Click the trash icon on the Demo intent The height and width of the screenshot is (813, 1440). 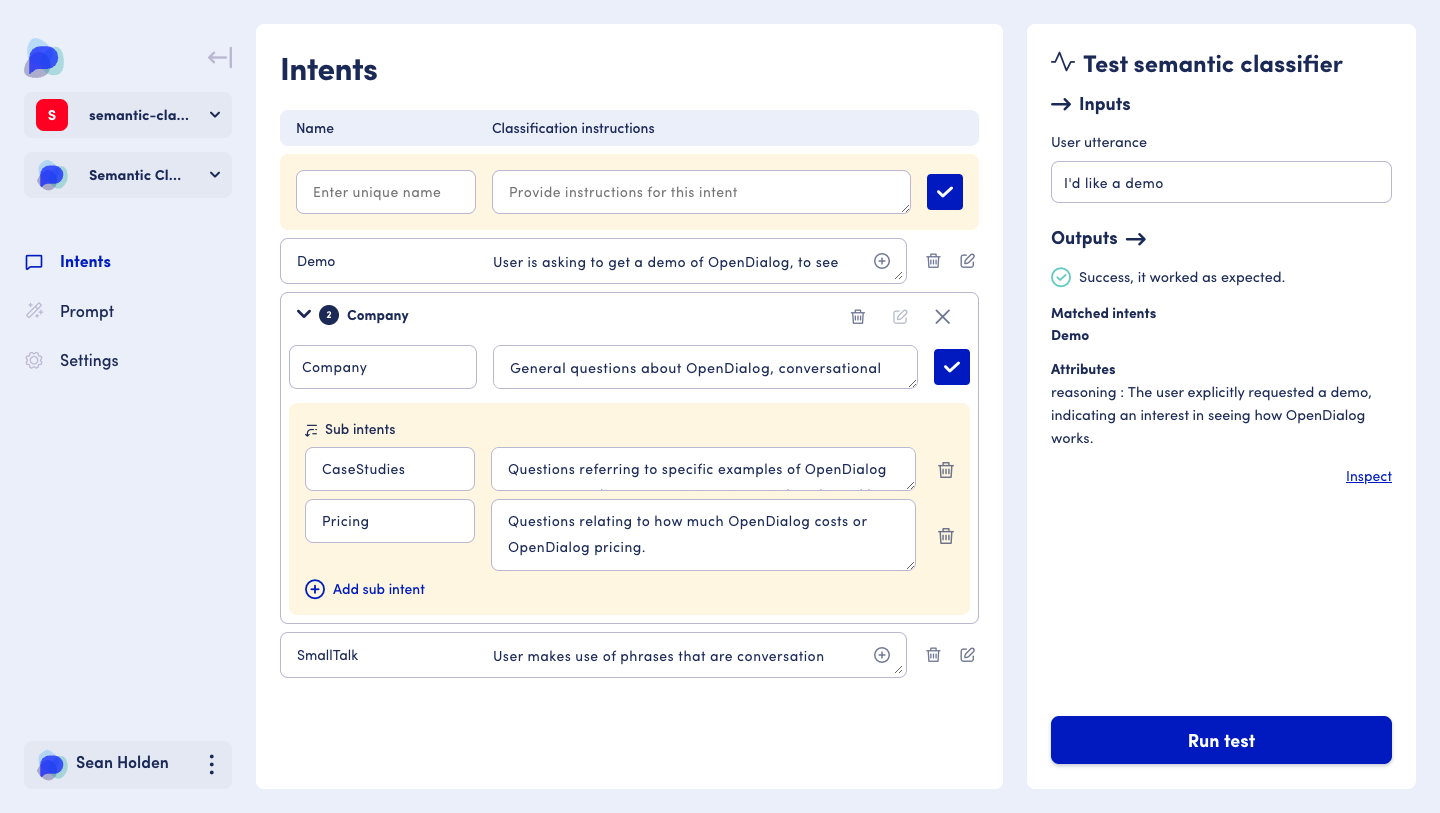933,260
